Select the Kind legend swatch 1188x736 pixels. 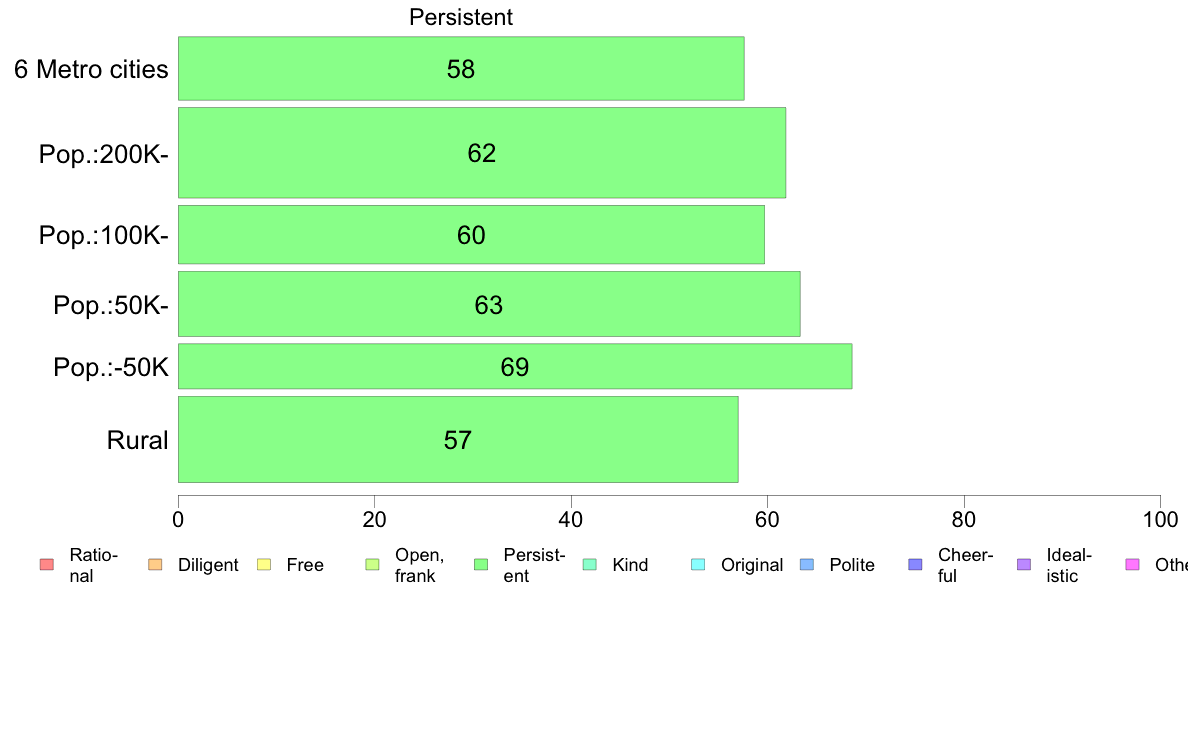589,565
